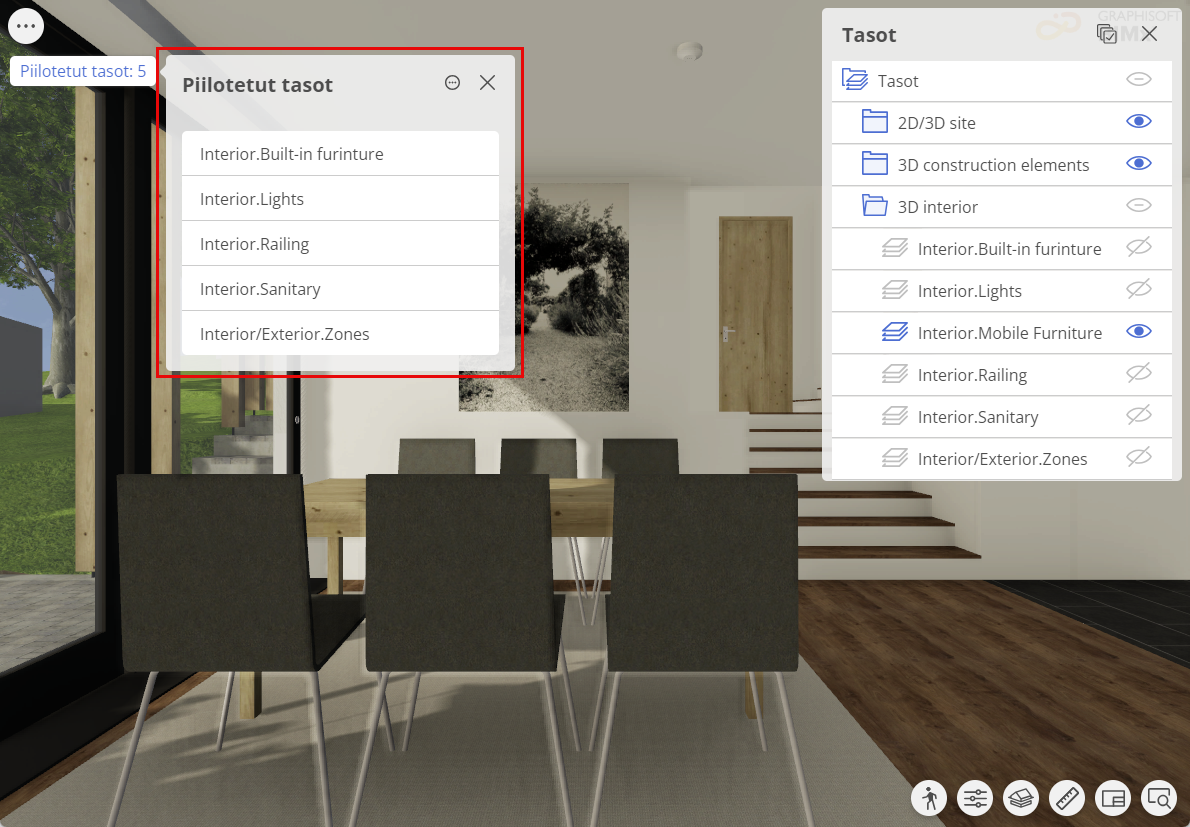The image size is (1190, 827).
Task: Open the layers icon in bottom toolbar
Action: [x=1021, y=798]
